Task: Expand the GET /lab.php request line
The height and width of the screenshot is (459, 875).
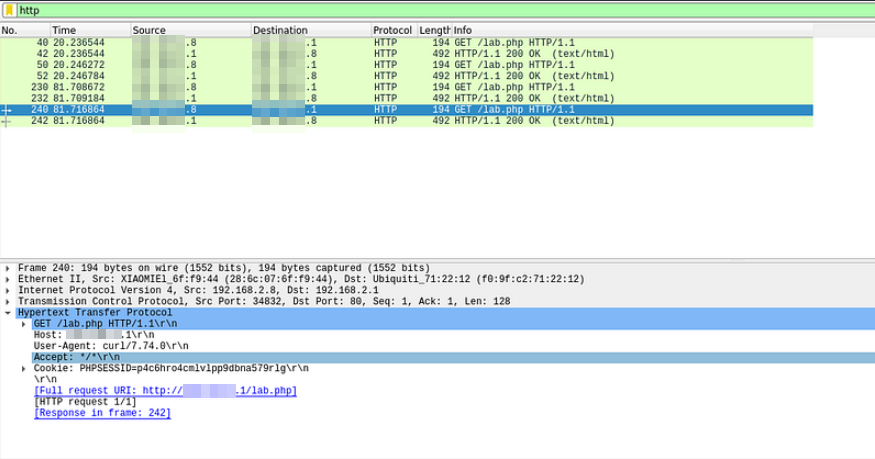Action: (23, 324)
